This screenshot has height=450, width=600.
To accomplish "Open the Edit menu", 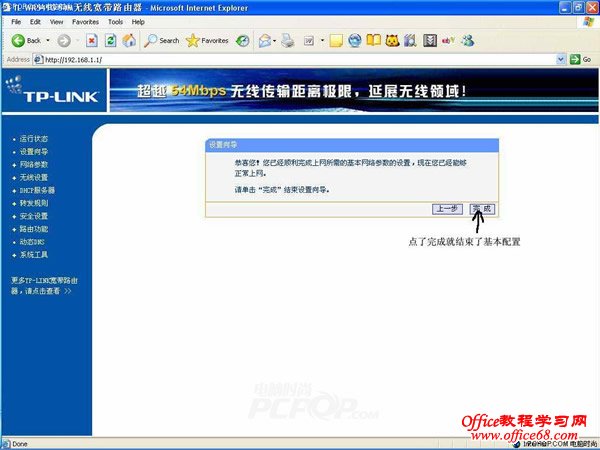I will click(35, 22).
